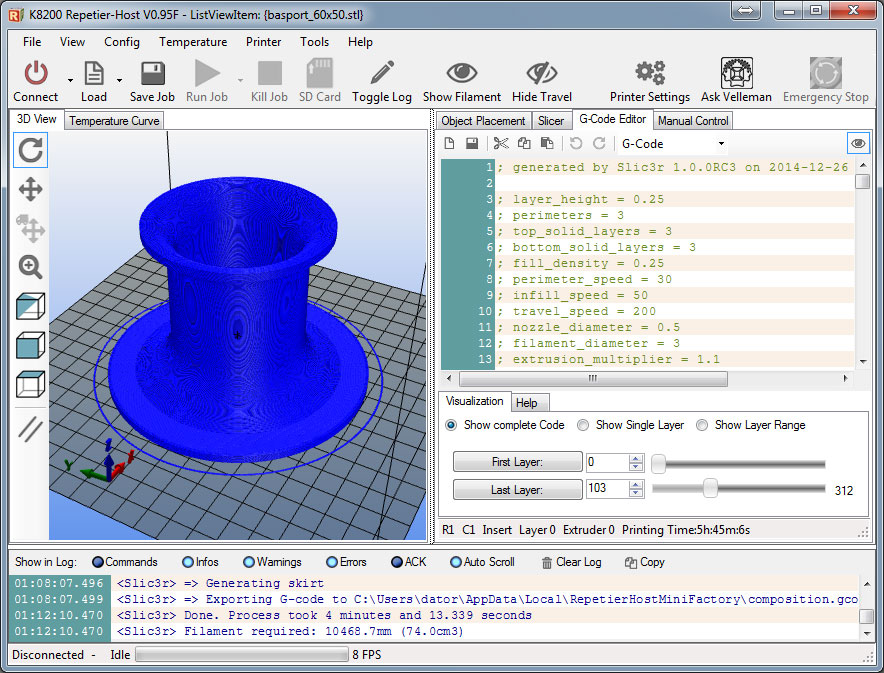Screen dimensions: 884x673
Task: Copy selection in G-Code editor toolbar
Action: pyautogui.click(x=524, y=144)
